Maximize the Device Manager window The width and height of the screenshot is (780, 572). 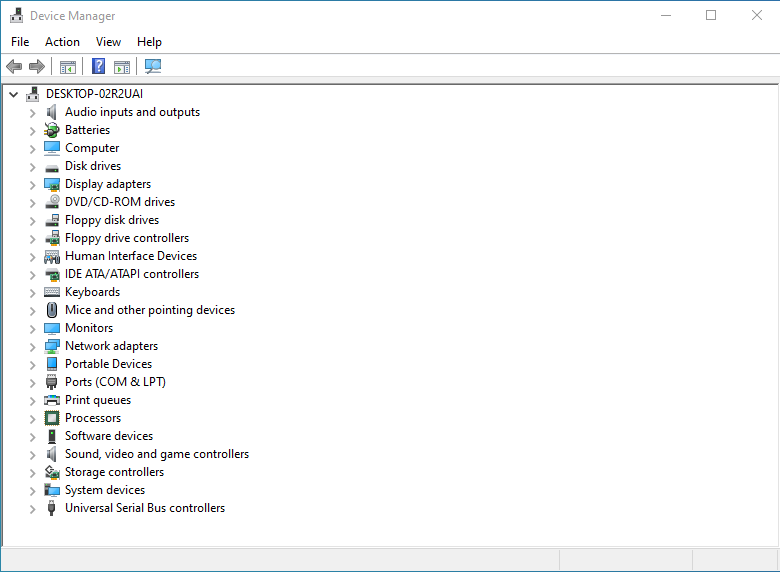click(711, 15)
